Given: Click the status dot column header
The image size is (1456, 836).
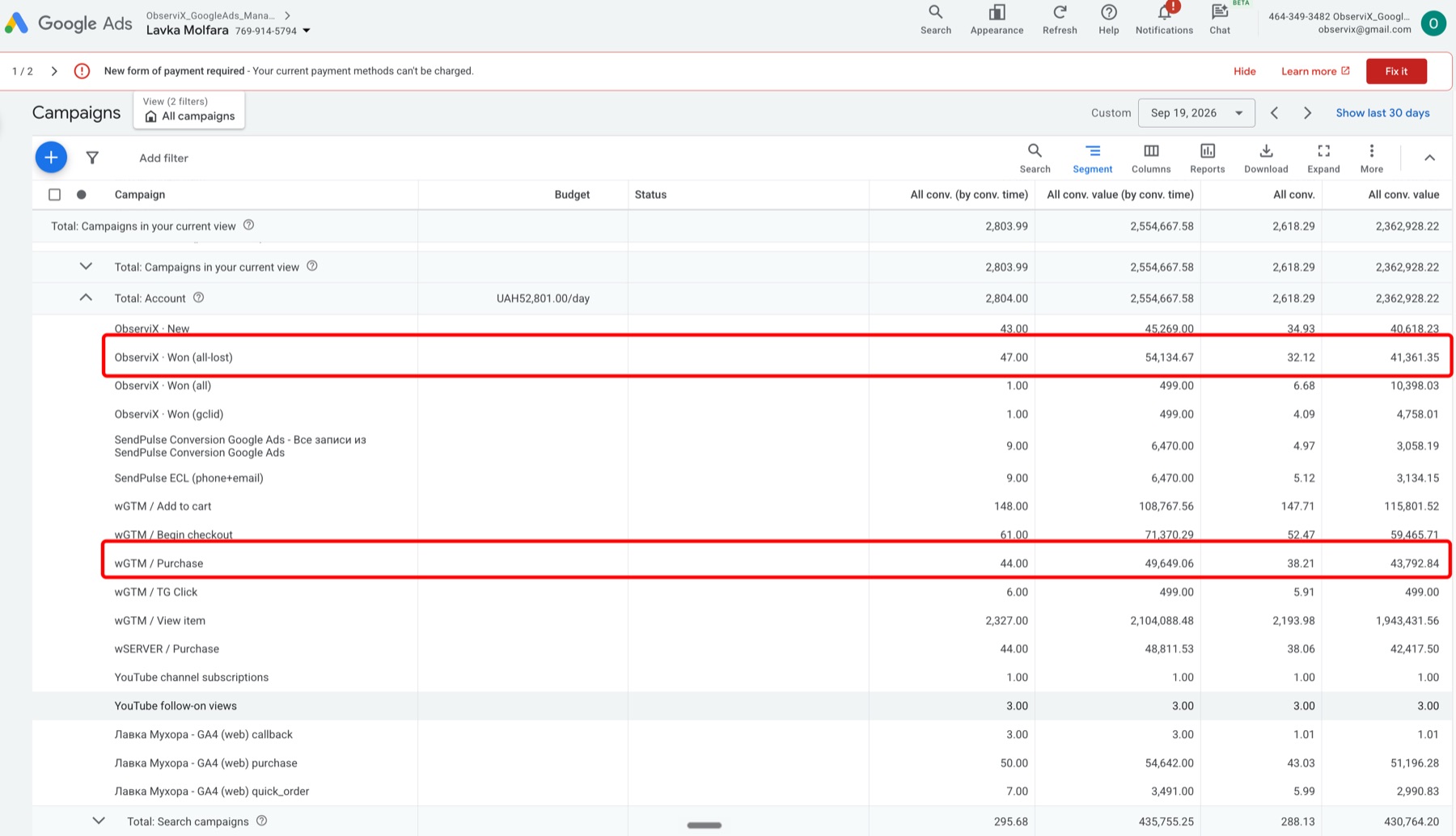Looking at the screenshot, I should (x=81, y=194).
